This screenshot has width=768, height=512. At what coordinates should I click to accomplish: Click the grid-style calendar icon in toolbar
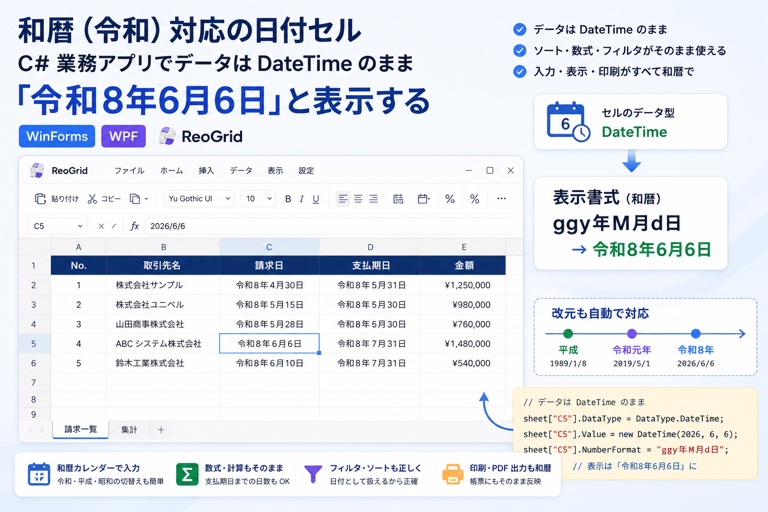(x=398, y=198)
